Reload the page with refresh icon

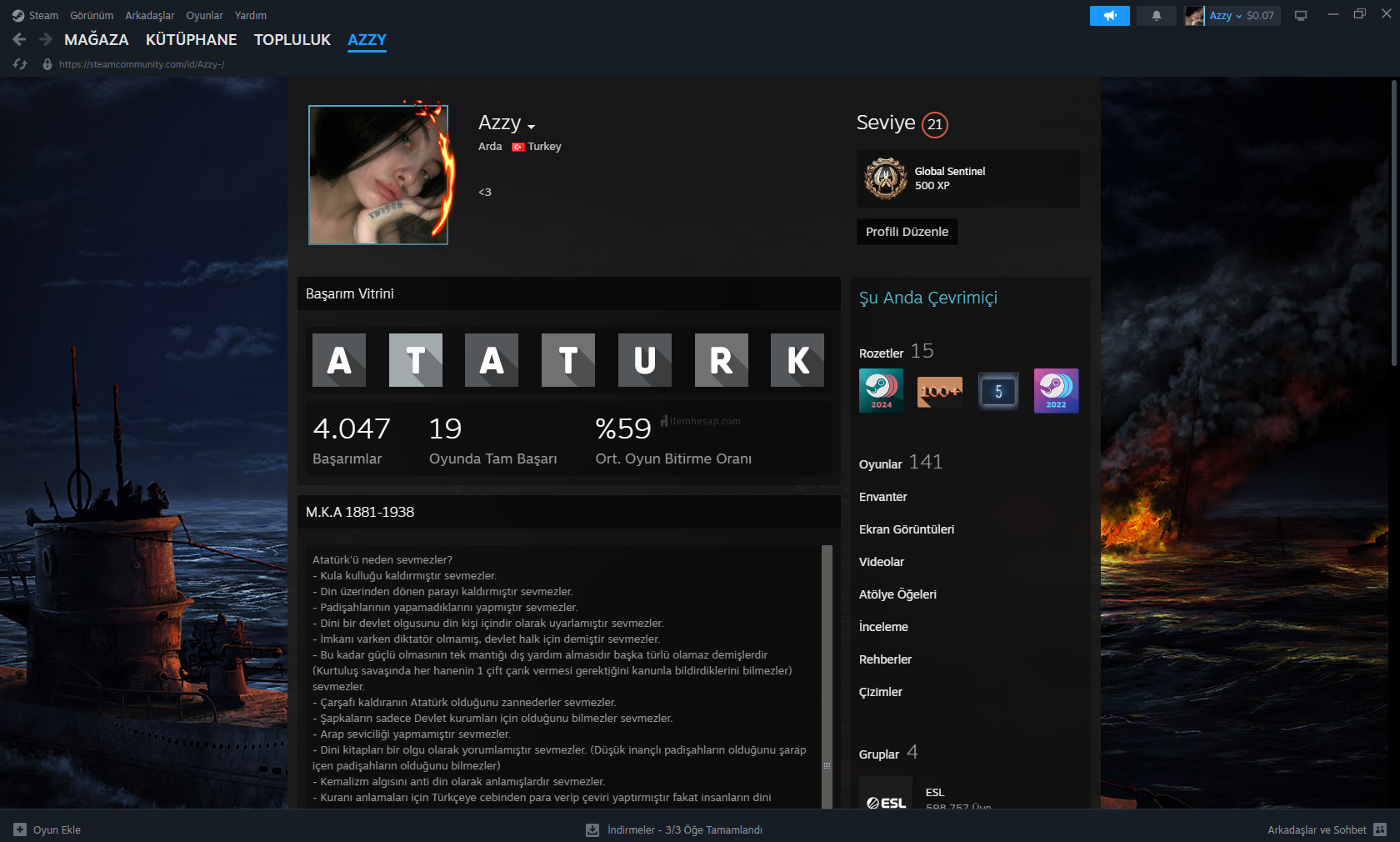coord(20,64)
